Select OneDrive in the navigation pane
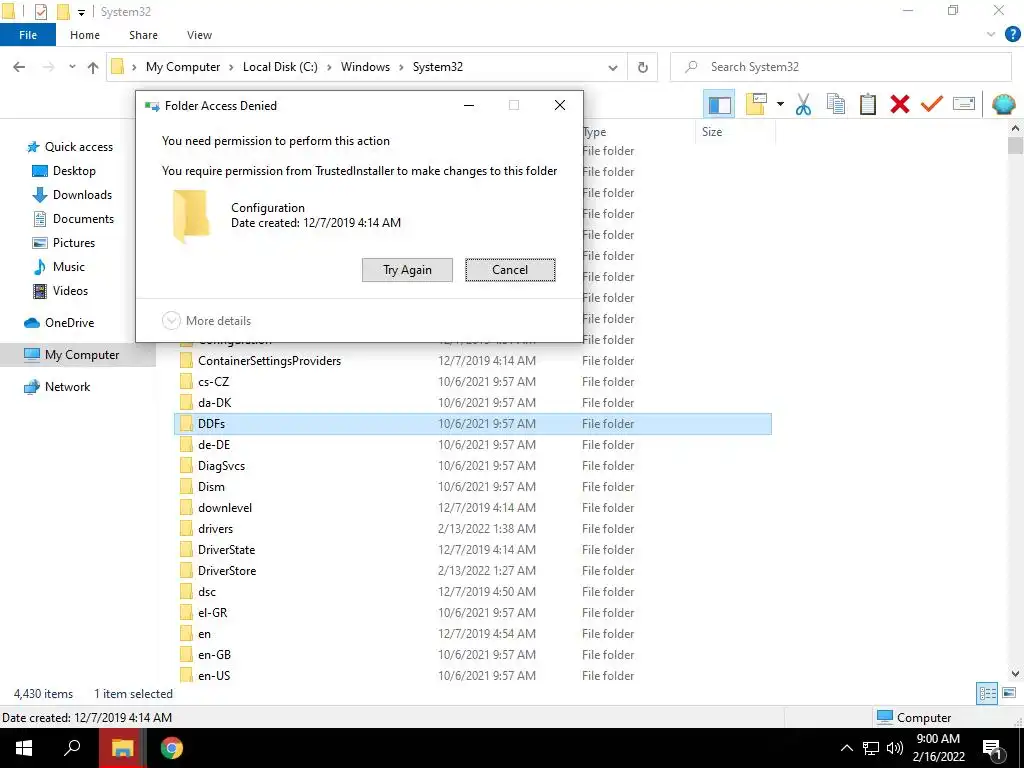Screen dimensions: 1024x768 [x=59, y=323]
